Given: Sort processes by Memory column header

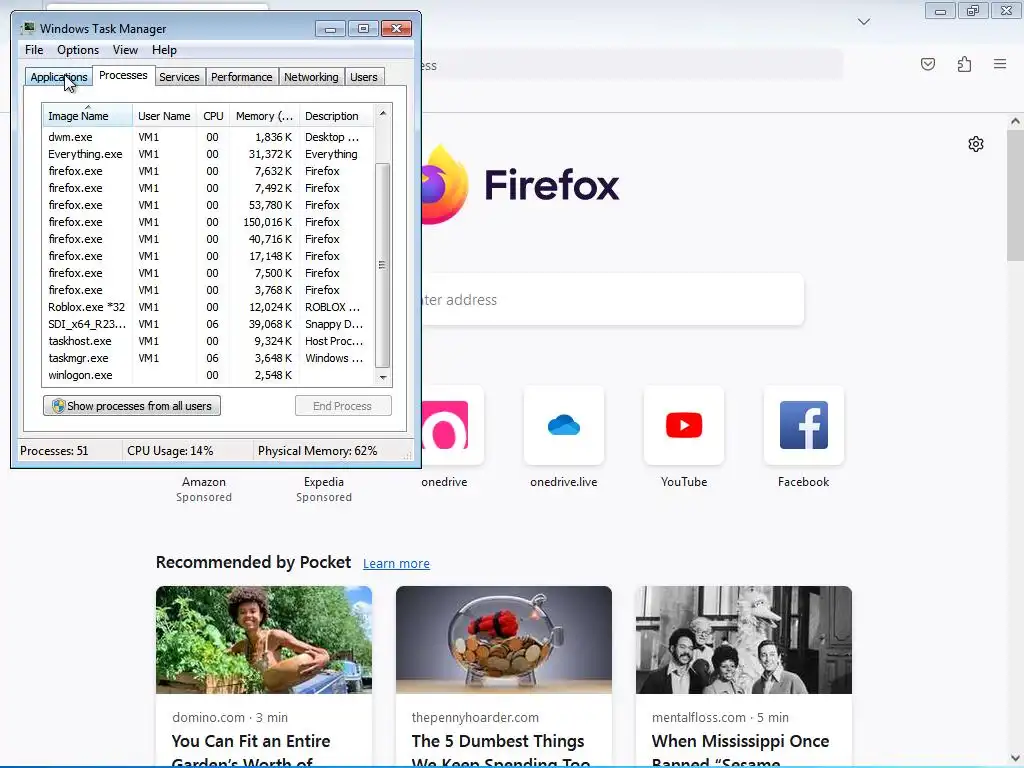Looking at the screenshot, I should (264, 116).
